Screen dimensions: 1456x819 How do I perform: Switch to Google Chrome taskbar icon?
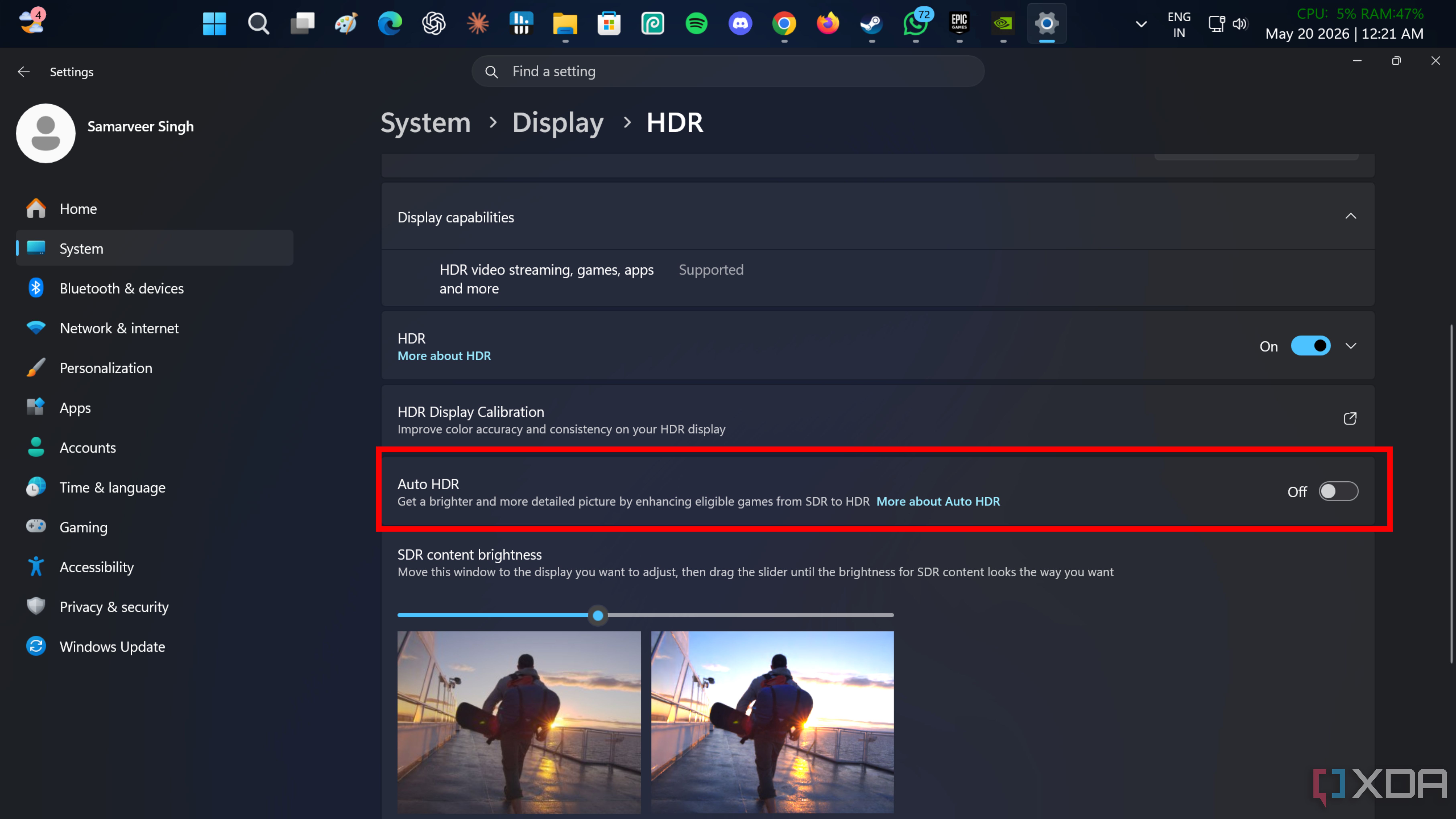tap(784, 24)
